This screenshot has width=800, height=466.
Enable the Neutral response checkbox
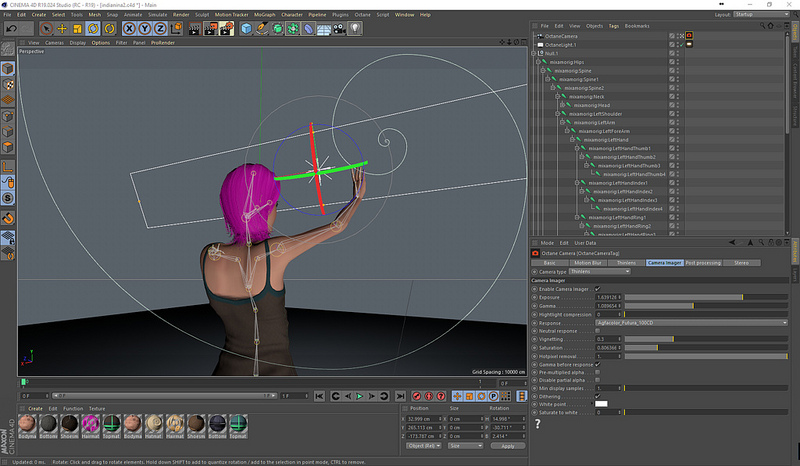click(598, 330)
